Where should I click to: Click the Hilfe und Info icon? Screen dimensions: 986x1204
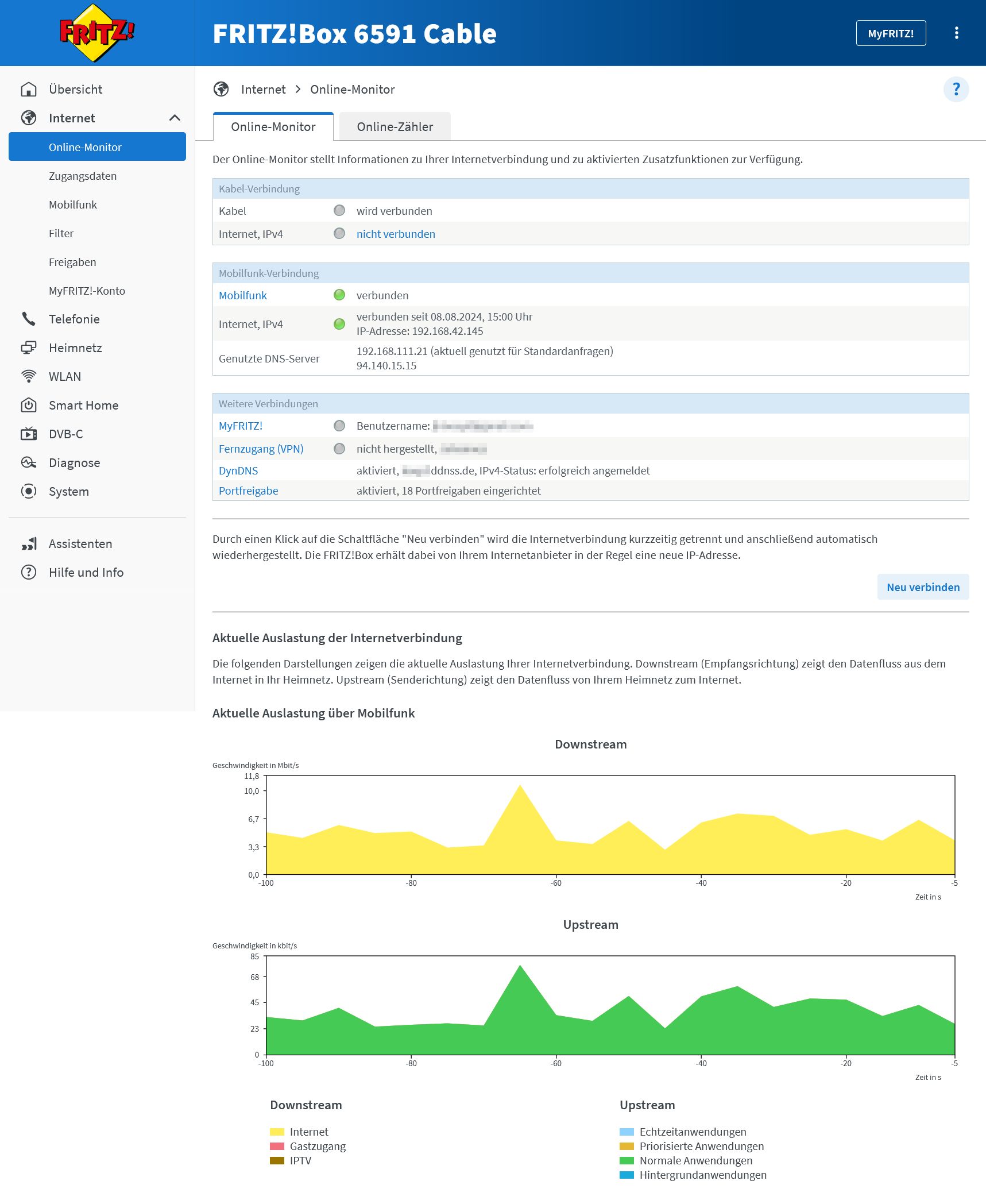[x=29, y=572]
